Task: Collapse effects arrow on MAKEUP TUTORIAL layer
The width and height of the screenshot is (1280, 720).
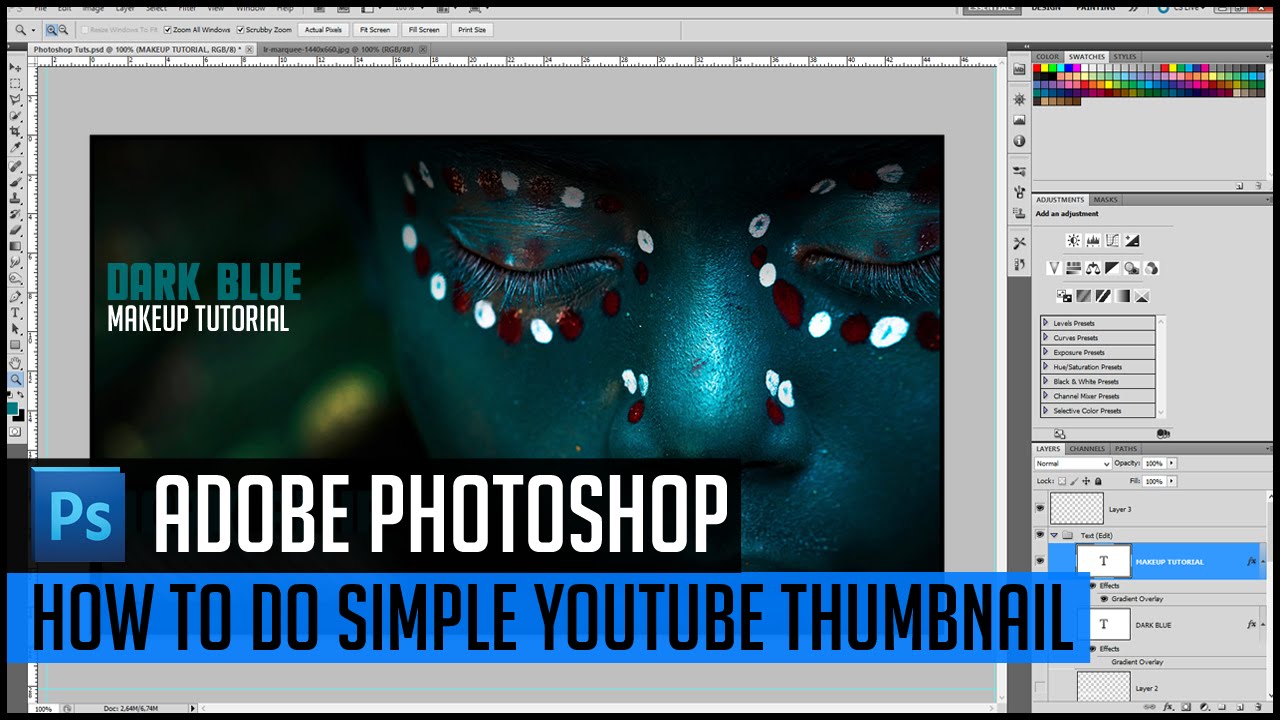Action: [1262, 562]
